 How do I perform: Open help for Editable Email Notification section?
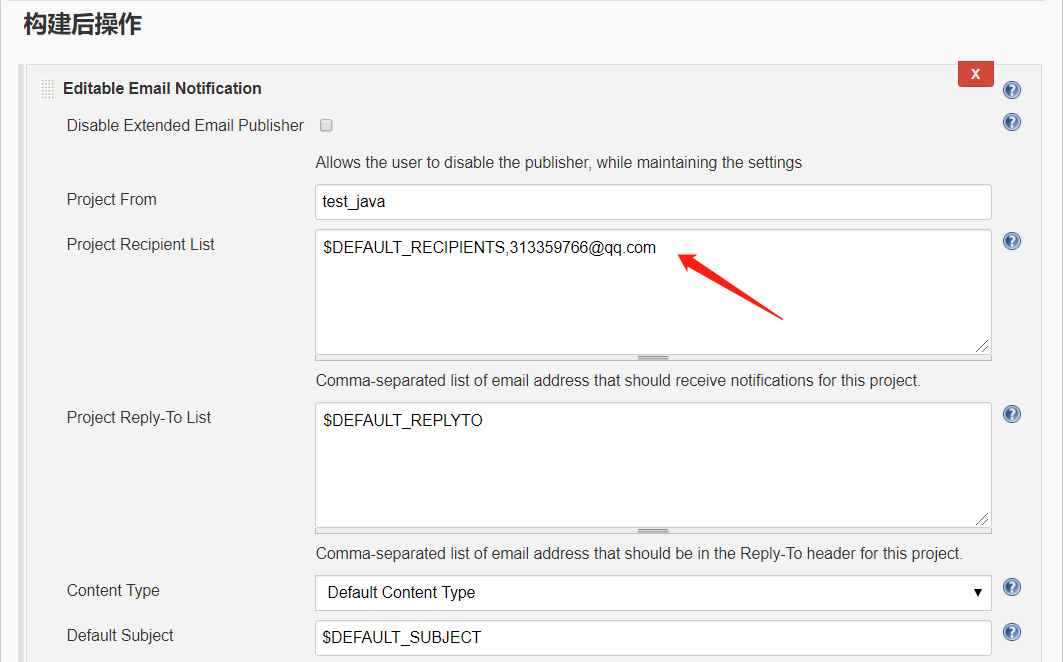tap(1011, 90)
